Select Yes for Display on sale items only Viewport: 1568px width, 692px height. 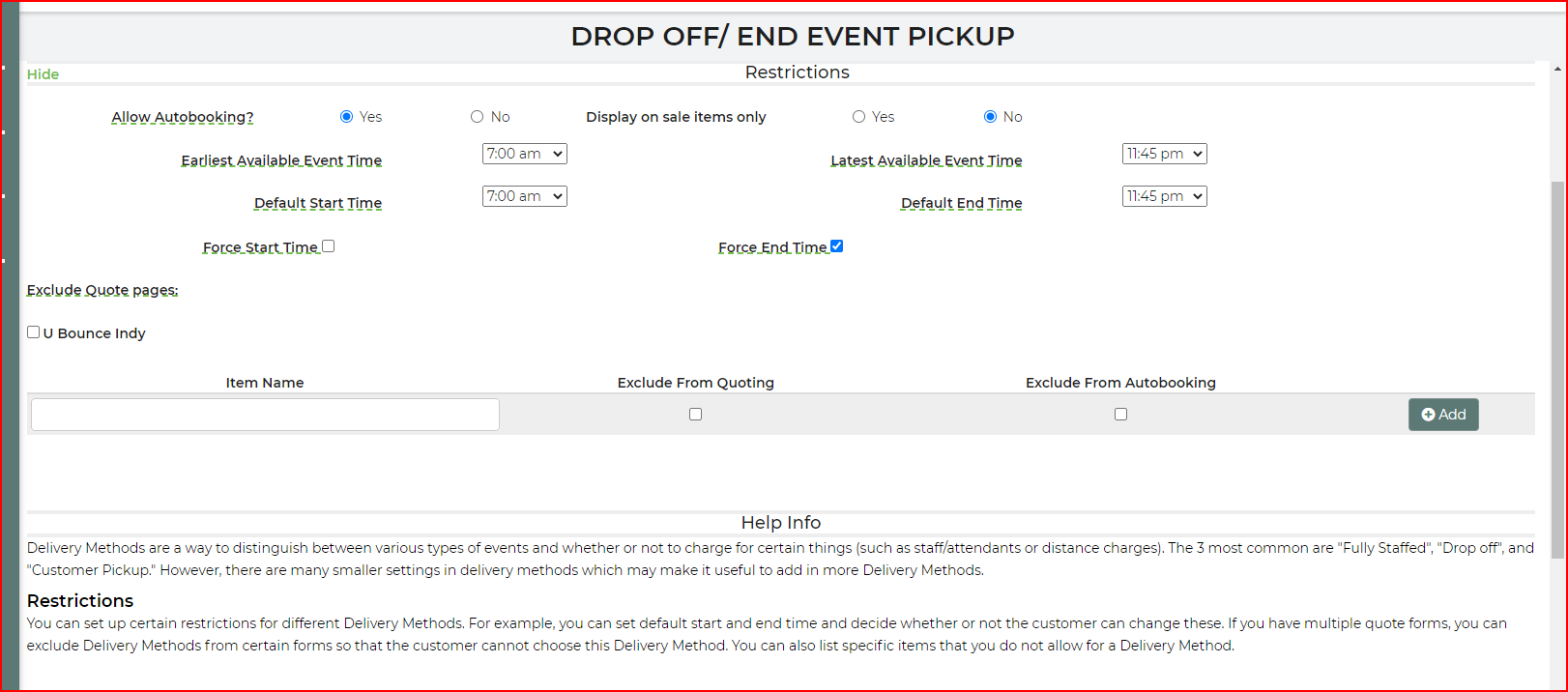[x=858, y=117]
